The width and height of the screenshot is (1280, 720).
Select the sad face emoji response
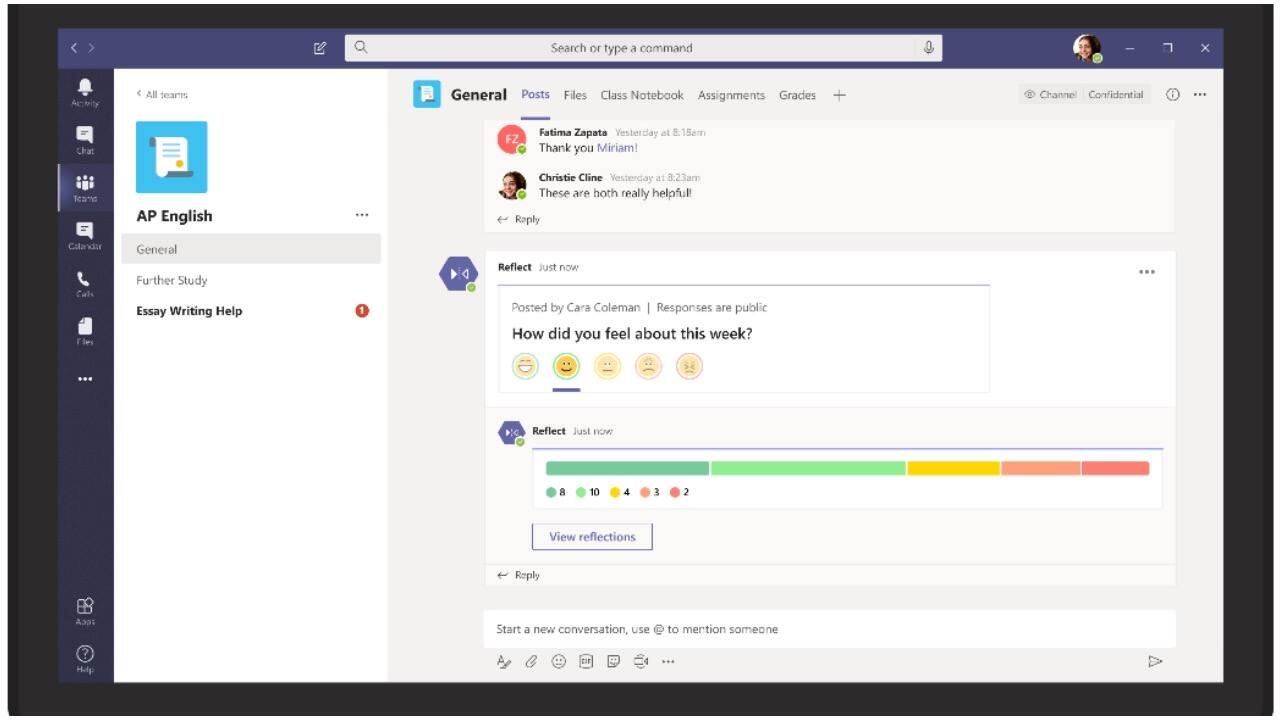(649, 367)
